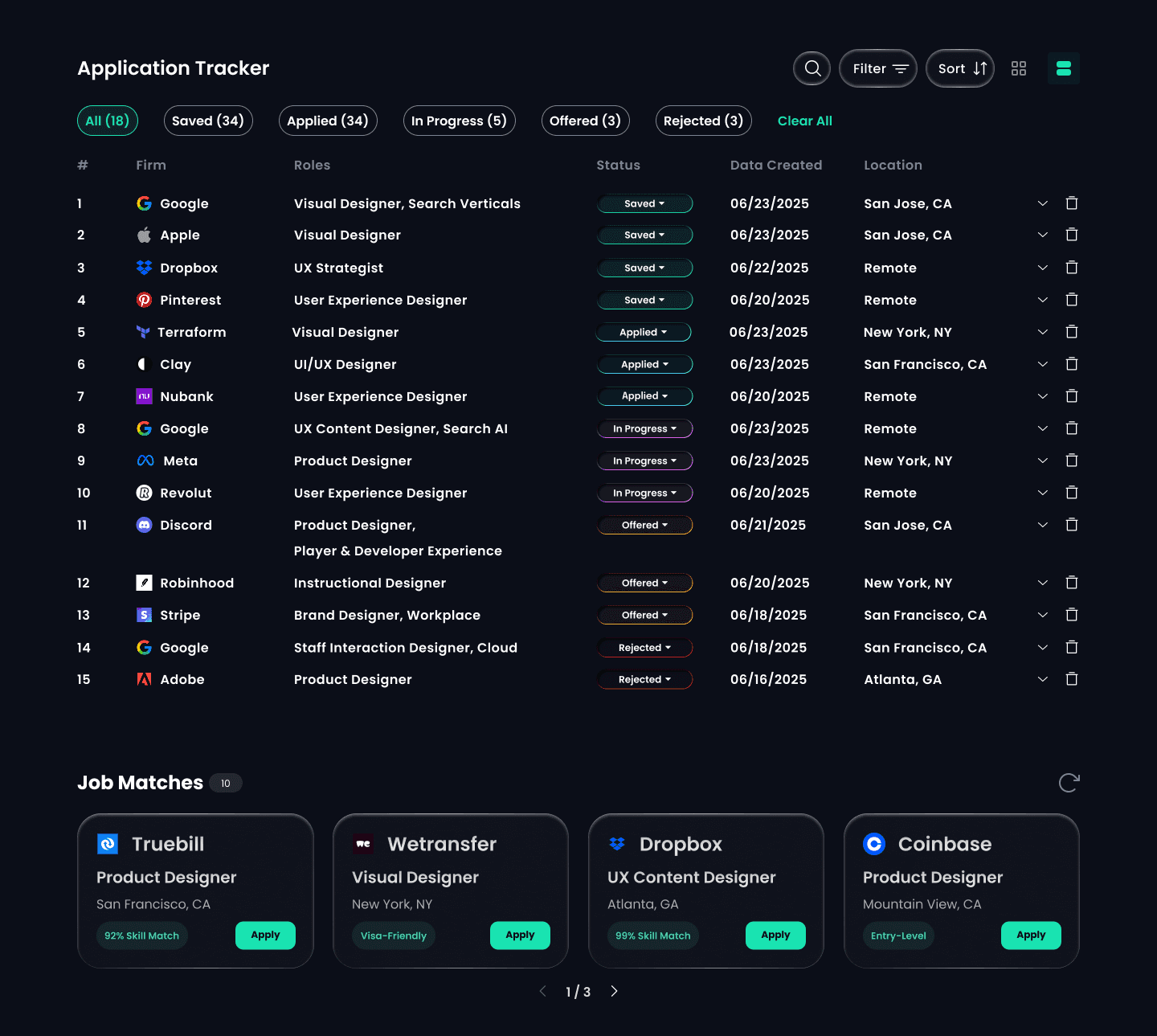
Task: Select the Offered (3) tab
Action: (586, 121)
